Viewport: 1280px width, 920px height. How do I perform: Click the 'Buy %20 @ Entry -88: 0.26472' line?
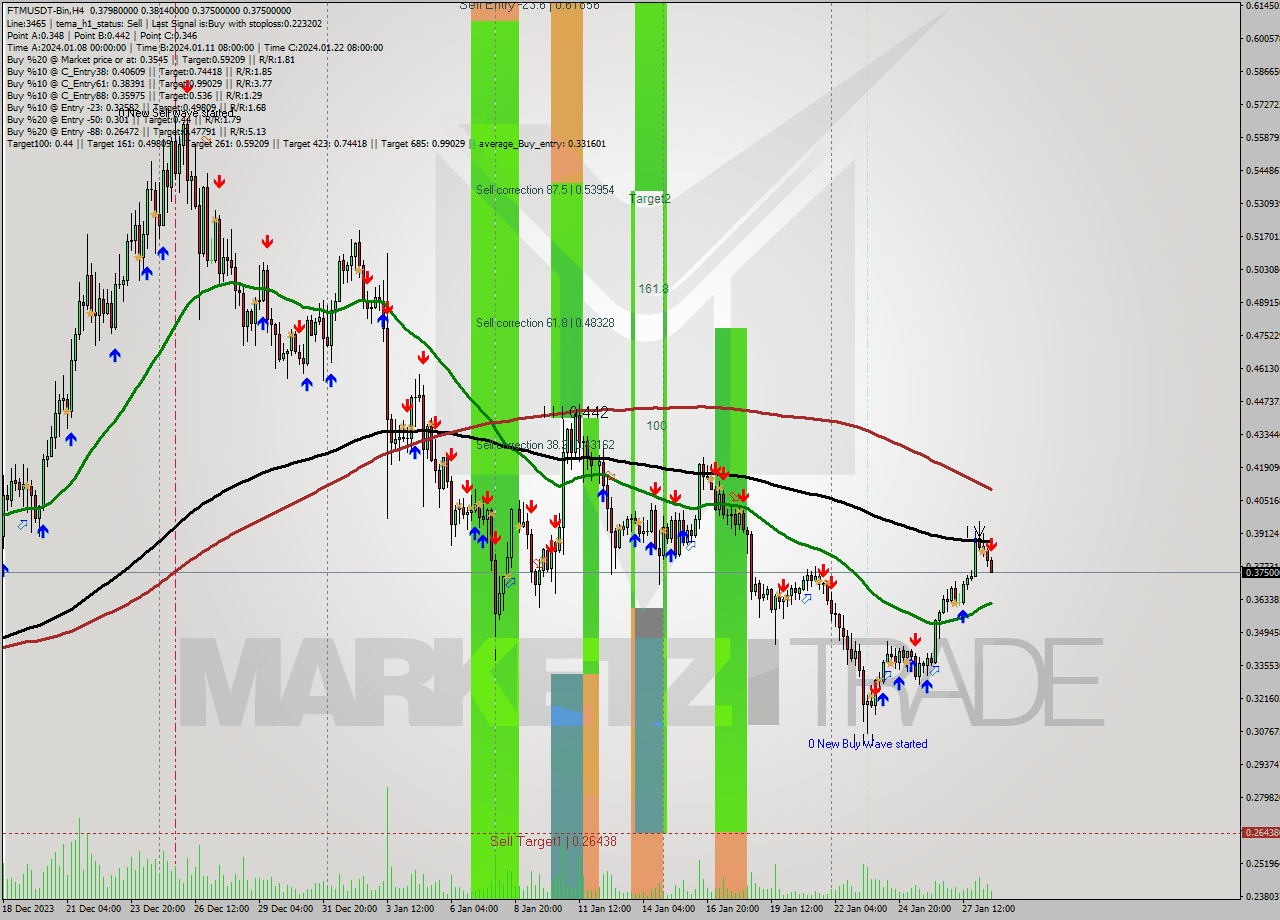coord(136,131)
